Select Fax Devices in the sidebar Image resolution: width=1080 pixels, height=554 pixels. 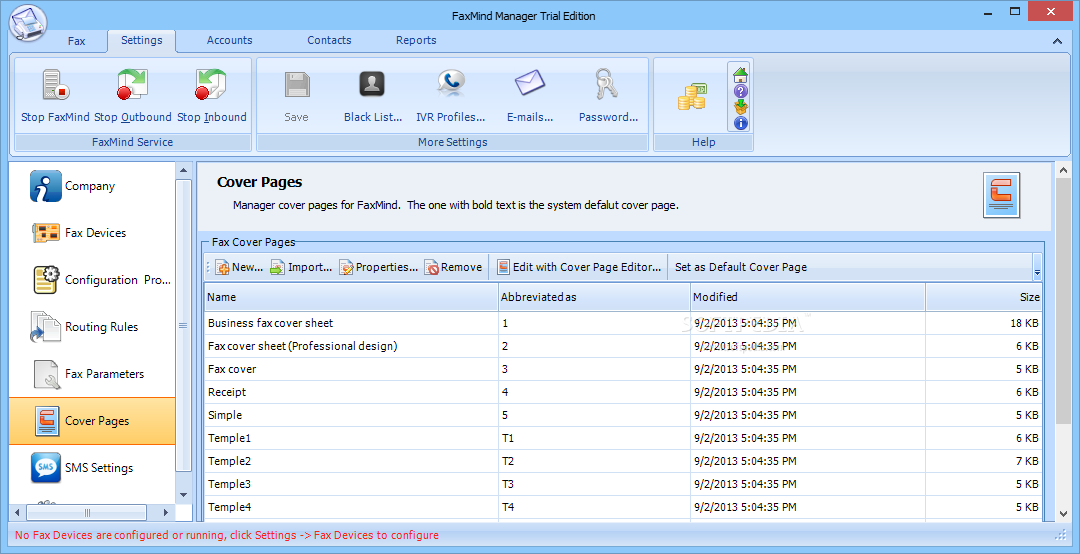click(x=92, y=233)
